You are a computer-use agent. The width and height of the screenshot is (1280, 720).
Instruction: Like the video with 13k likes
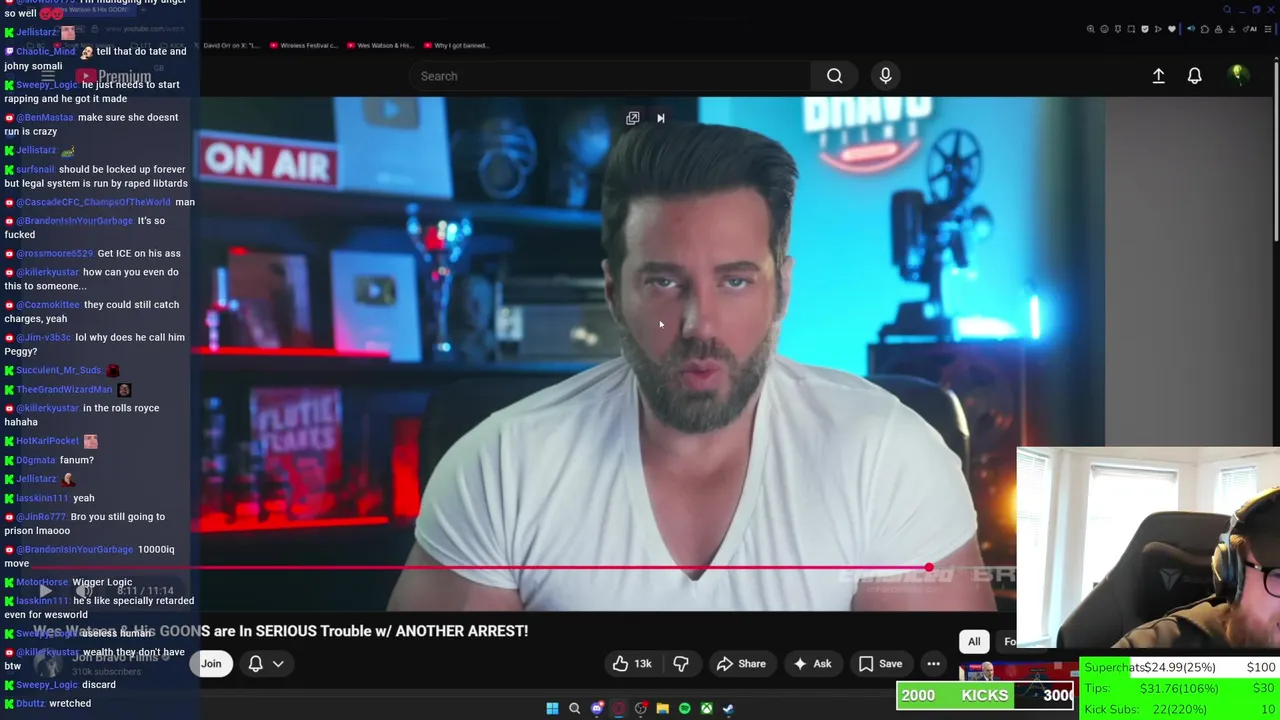(632, 664)
